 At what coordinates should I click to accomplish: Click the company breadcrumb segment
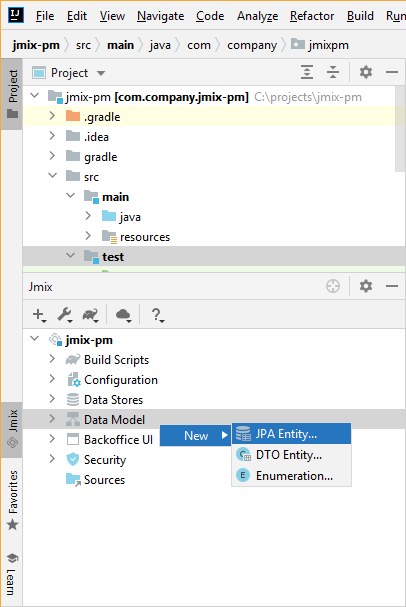pyautogui.click(x=252, y=45)
